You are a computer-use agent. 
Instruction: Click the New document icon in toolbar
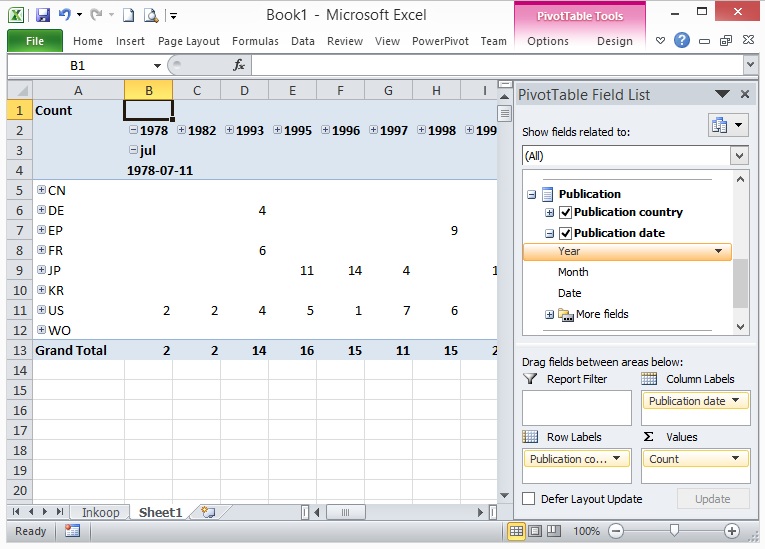[128, 15]
